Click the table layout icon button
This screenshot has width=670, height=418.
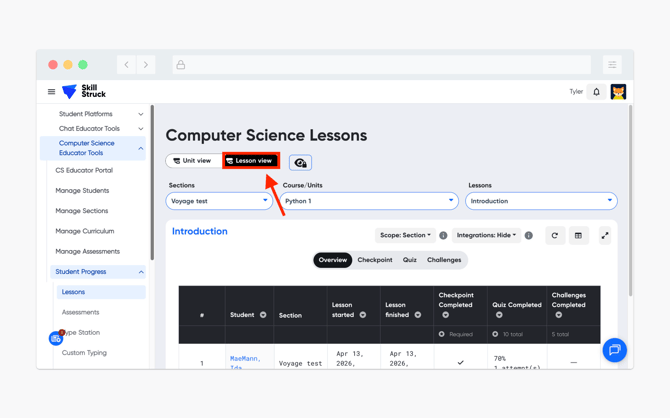tap(578, 236)
